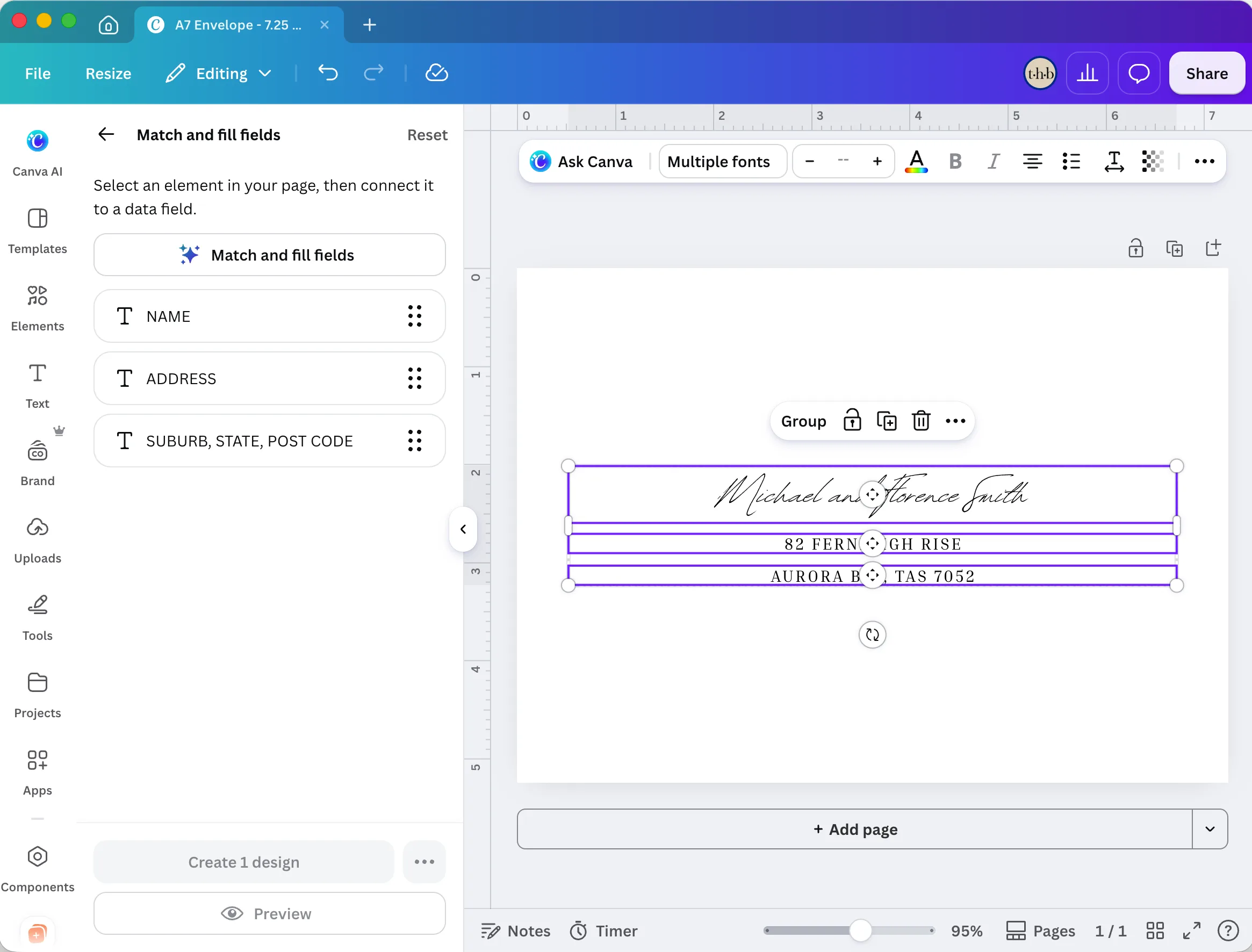Expand the Editing mode dropdown
This screenshot has height=952, width=1252.
click(x=219, y=73)
